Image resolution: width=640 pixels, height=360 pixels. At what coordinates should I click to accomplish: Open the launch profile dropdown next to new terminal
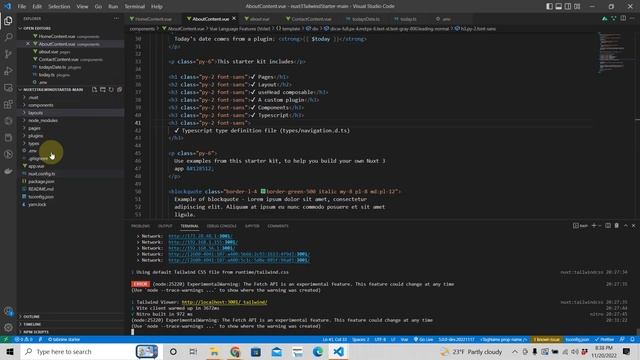pyautogui.click(x=600, y=226)
